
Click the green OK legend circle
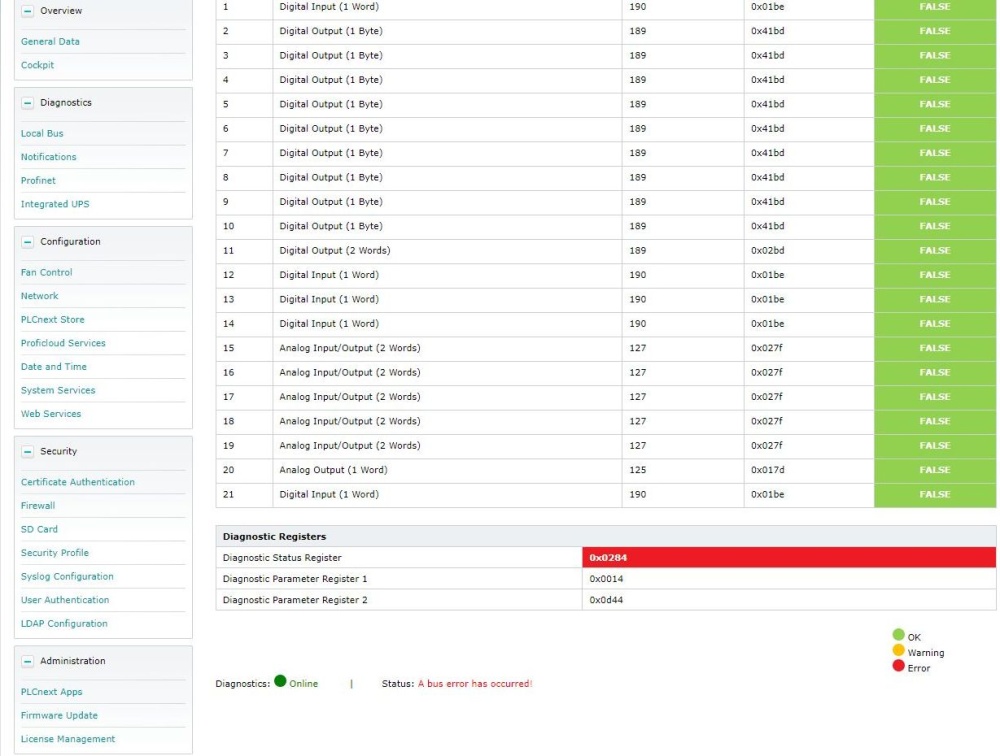coord(898,635)
